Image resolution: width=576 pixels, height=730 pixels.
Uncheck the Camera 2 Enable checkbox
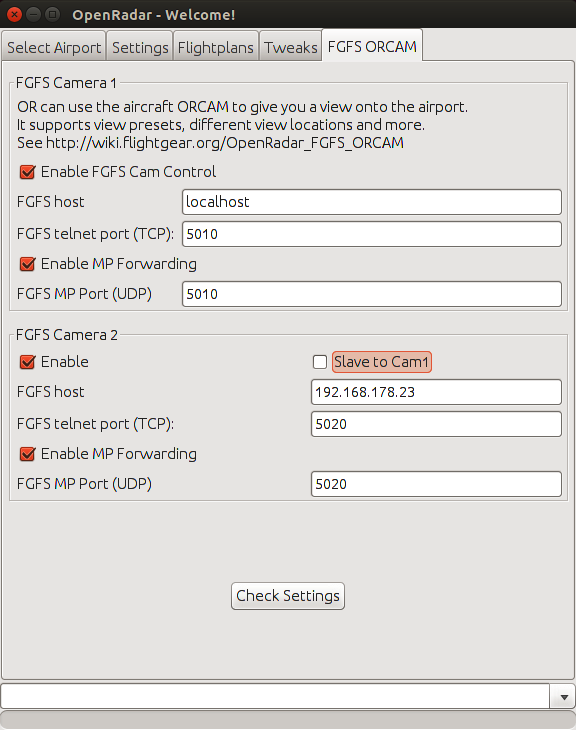pyautogui.click(x=27, y=362)
